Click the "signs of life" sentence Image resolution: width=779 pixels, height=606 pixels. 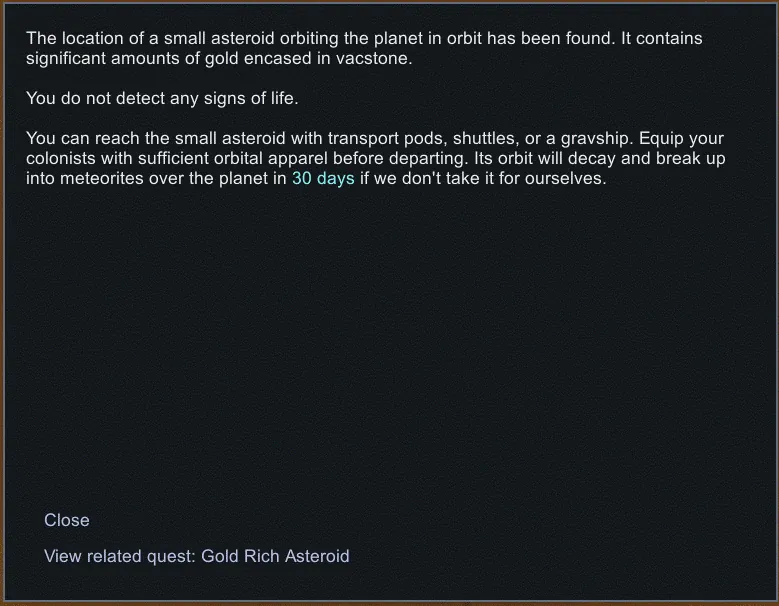[162, 98]
